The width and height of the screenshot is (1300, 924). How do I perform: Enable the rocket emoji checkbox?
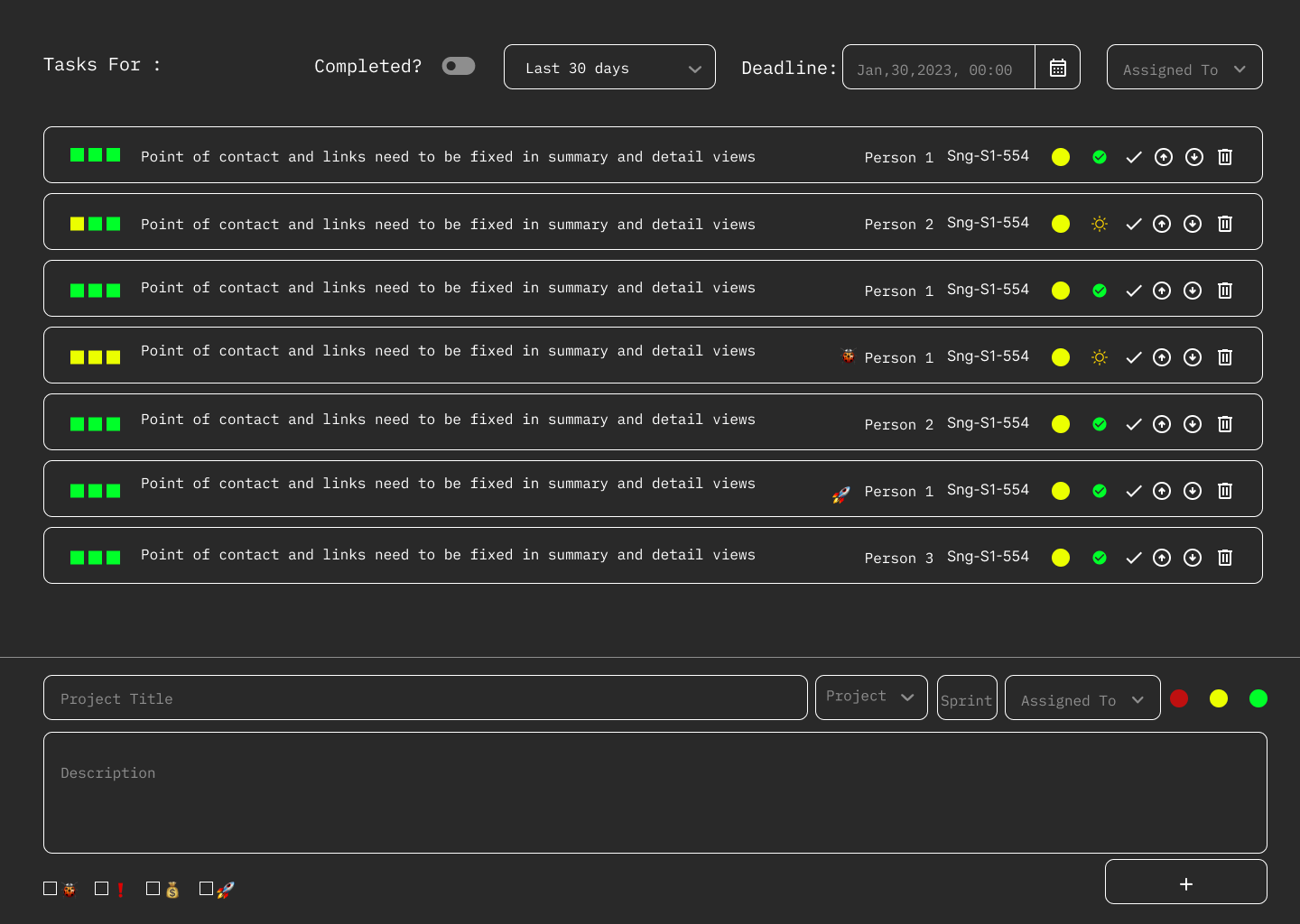click(206, 888)
